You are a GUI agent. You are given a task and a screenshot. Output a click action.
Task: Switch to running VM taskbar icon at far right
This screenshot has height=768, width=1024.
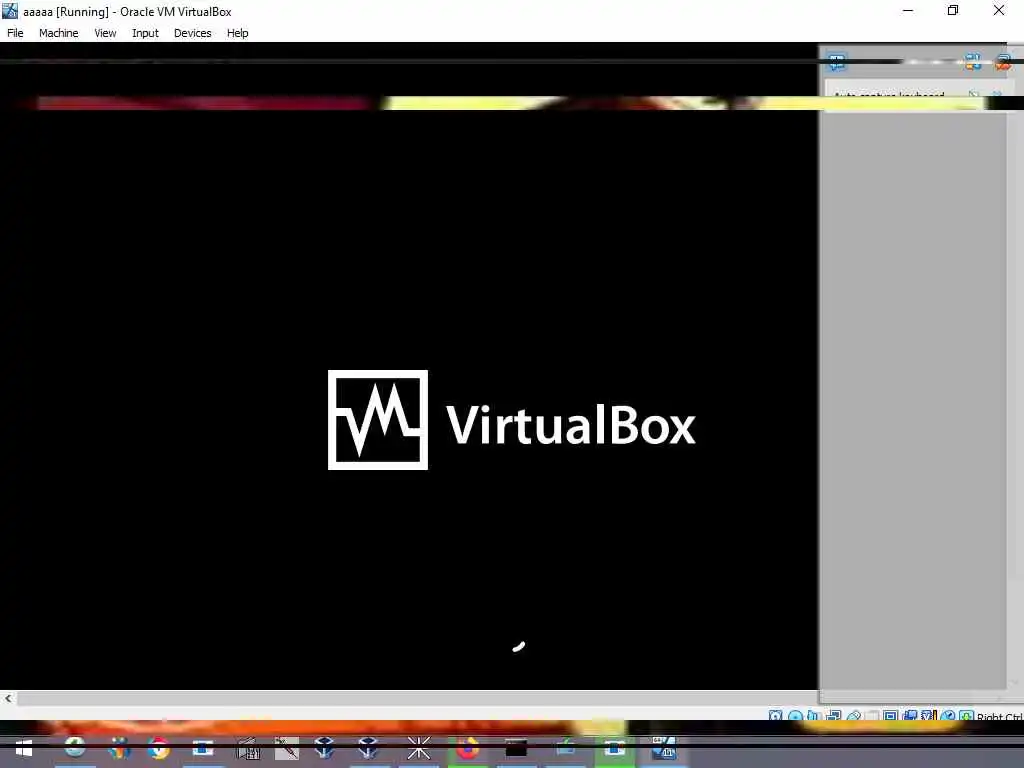(664, 748)
